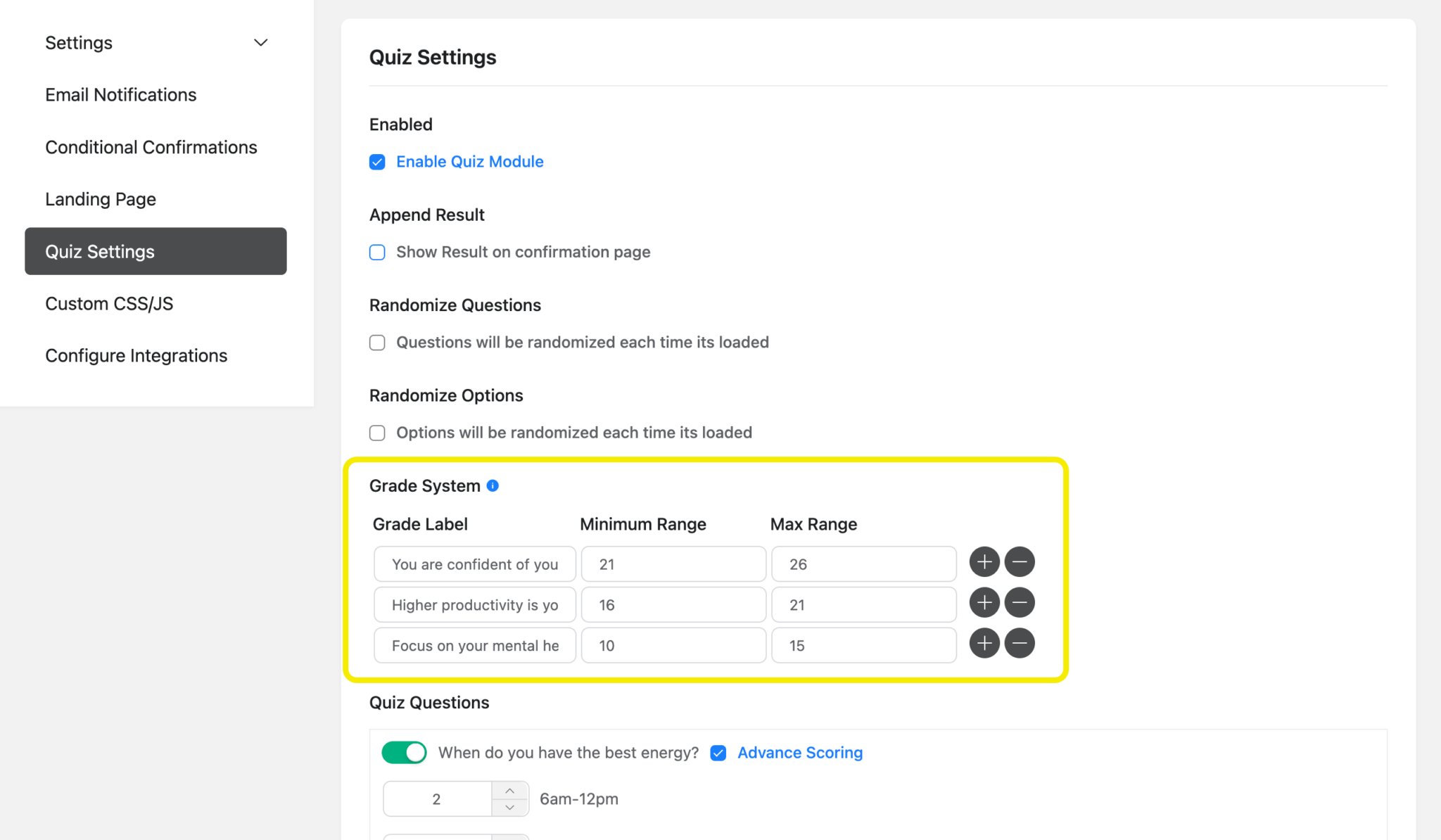
Task: Add row after 'Higher productivity' grade
Action: click(984, 603)
